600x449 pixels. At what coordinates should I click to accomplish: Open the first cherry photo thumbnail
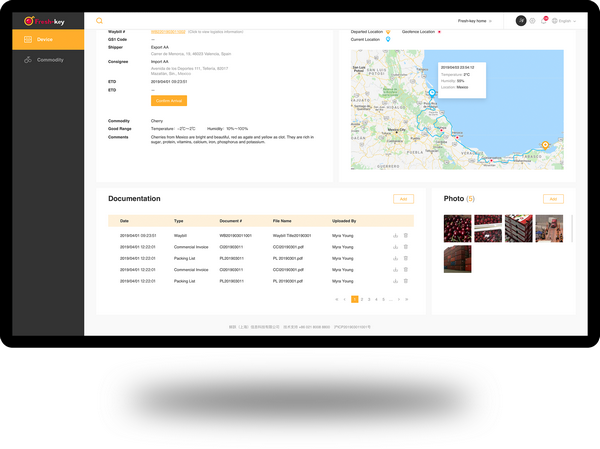click(x=457, y=228)
